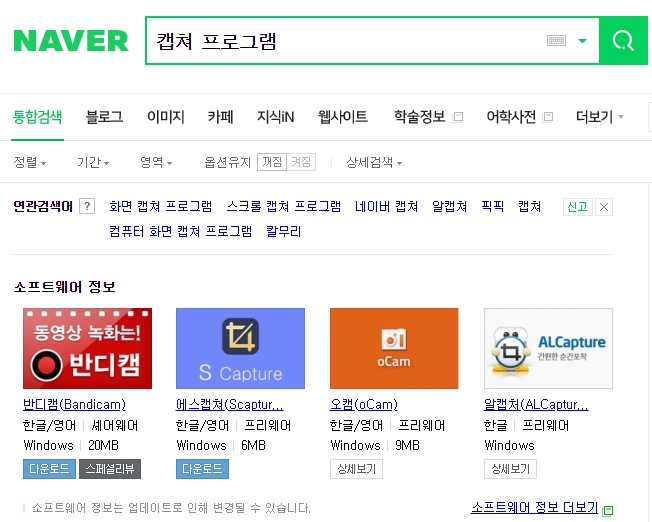Open the 오캠(oCam) title link
This screenshot has height=522, width=652.
coord(364,404)
